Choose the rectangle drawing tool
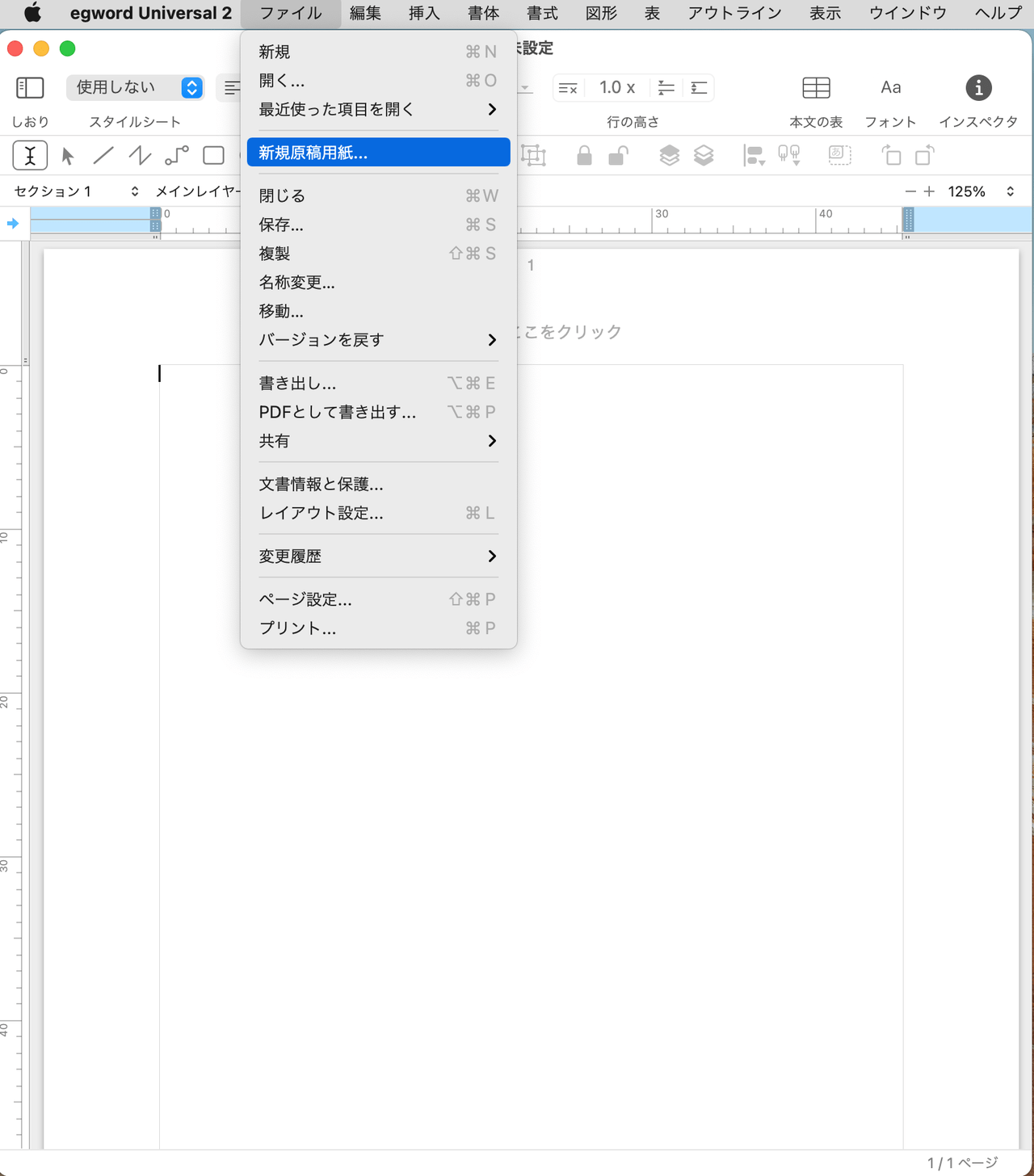This screenshot has height=1176, width=1034. (213, 155)
